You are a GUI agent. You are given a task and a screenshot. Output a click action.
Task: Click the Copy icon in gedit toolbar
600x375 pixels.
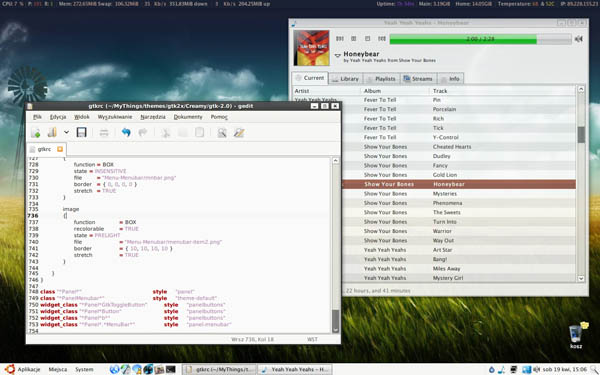click(x=183, y=133)
